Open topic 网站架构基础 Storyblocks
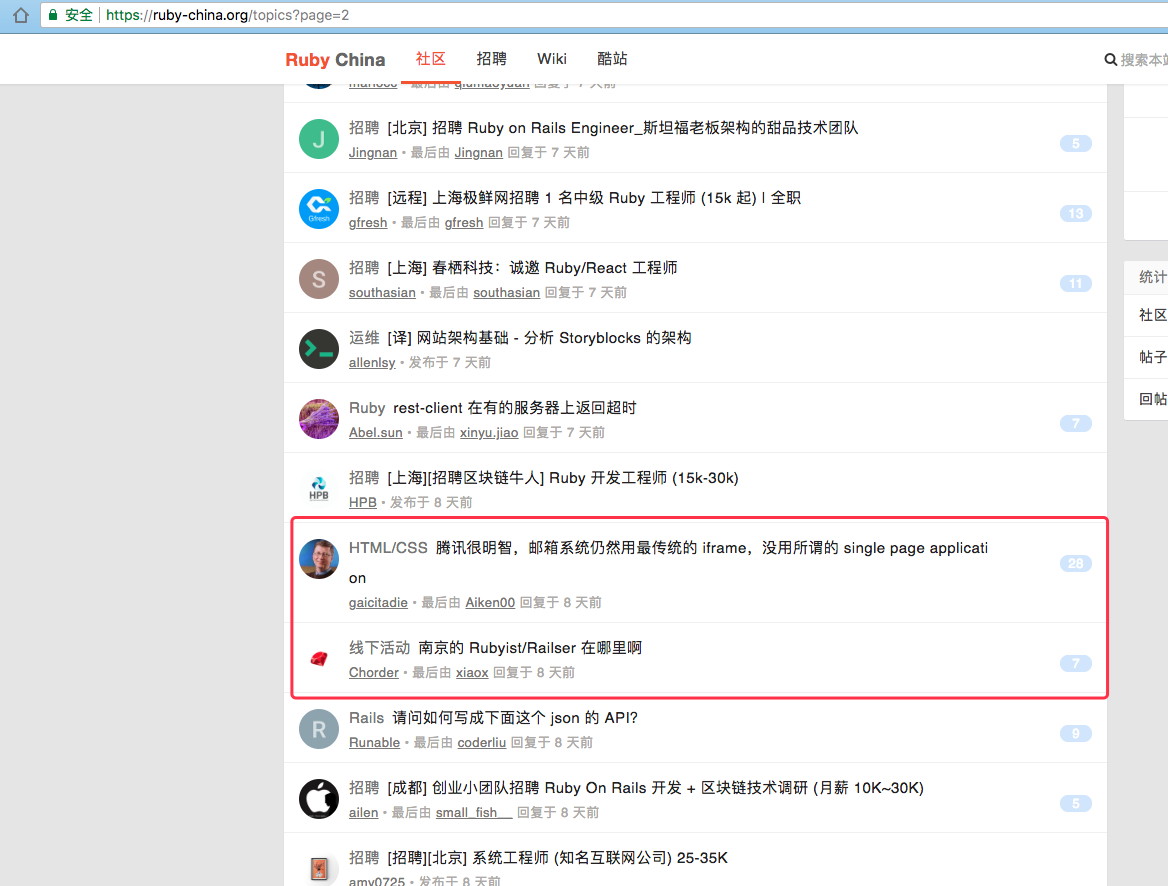Screen dimensions: 1168x886 click(539, 338)
